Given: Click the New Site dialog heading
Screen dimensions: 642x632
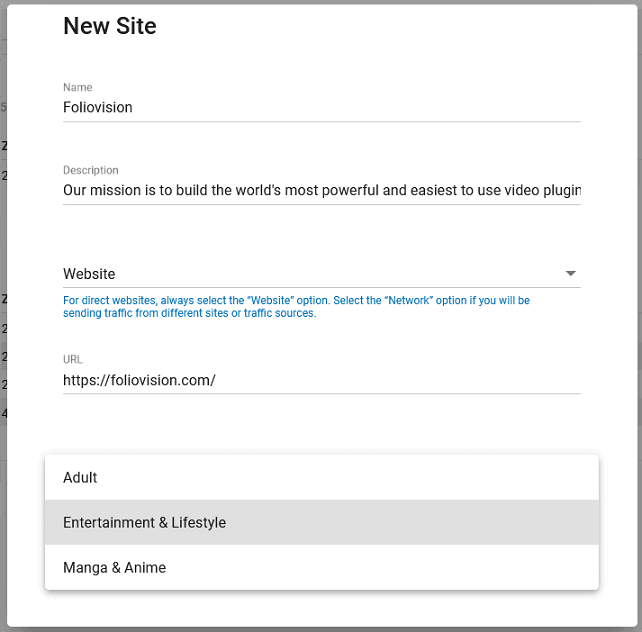Looking at the screenshot, I should pyautogui.click(x=110, y=26).
